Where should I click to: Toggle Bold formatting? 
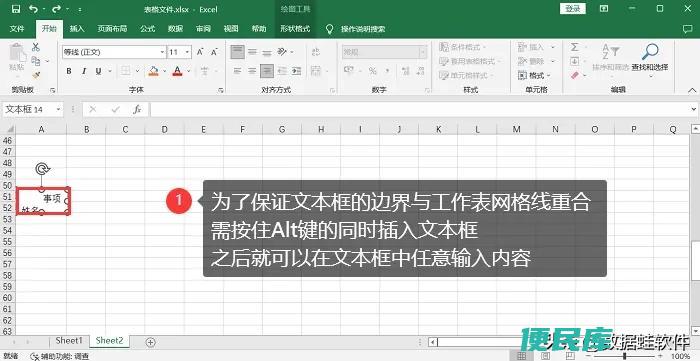(x=69, y=71)
